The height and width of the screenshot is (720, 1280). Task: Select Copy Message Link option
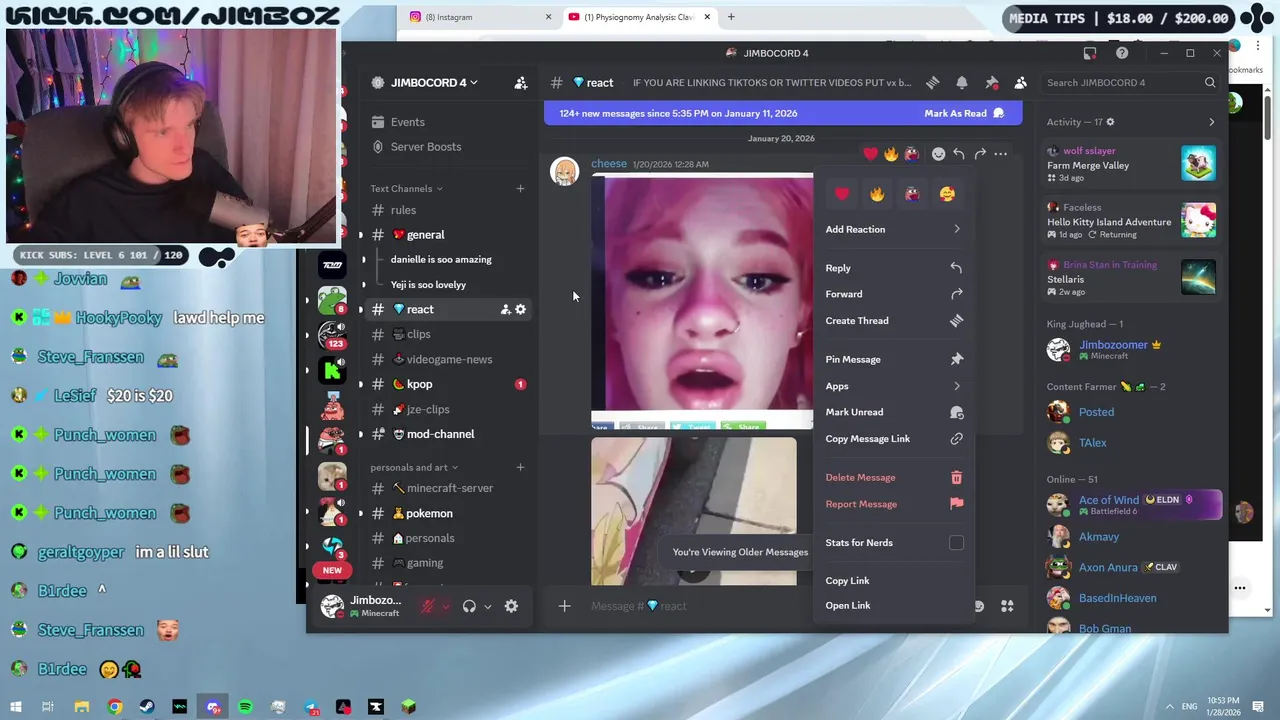point(894,439)
